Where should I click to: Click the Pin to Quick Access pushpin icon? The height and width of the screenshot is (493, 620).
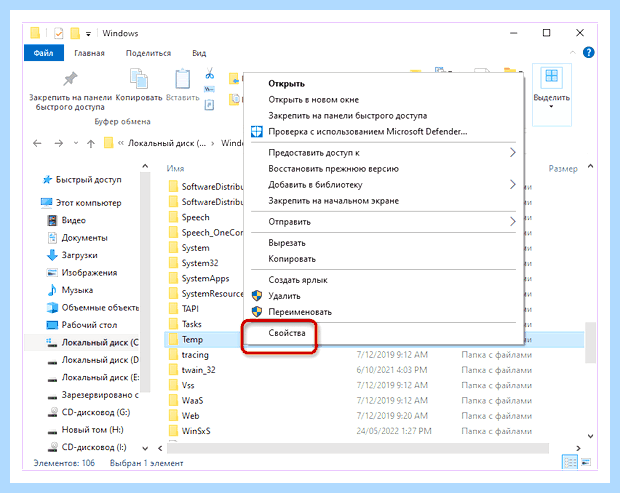pyautogui.click(x=70, y=79)
